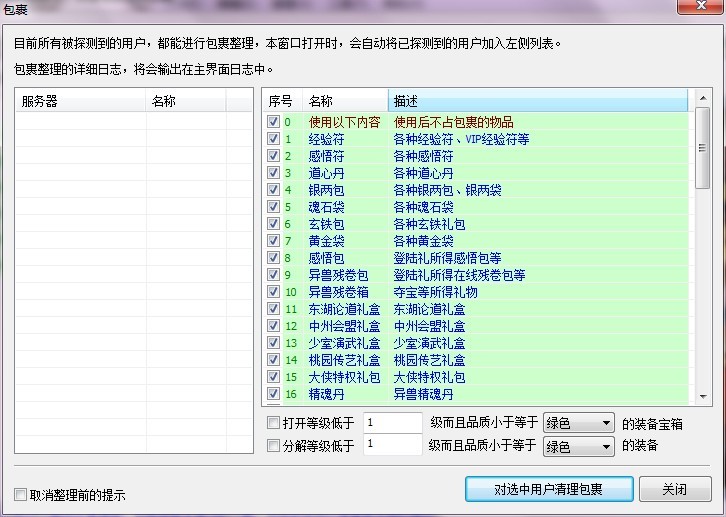Sort list by 序号 column header
This screenshot has width=726, height=517.
click(282, 101)
